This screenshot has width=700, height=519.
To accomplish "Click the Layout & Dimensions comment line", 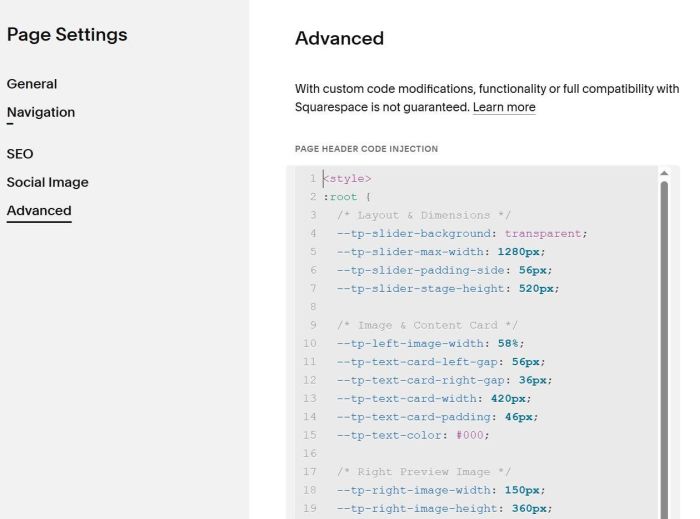I will click(x=424, y=215).
